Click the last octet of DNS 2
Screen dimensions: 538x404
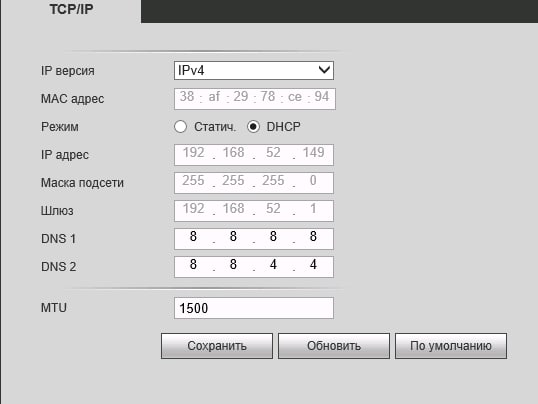coord(313,265)
